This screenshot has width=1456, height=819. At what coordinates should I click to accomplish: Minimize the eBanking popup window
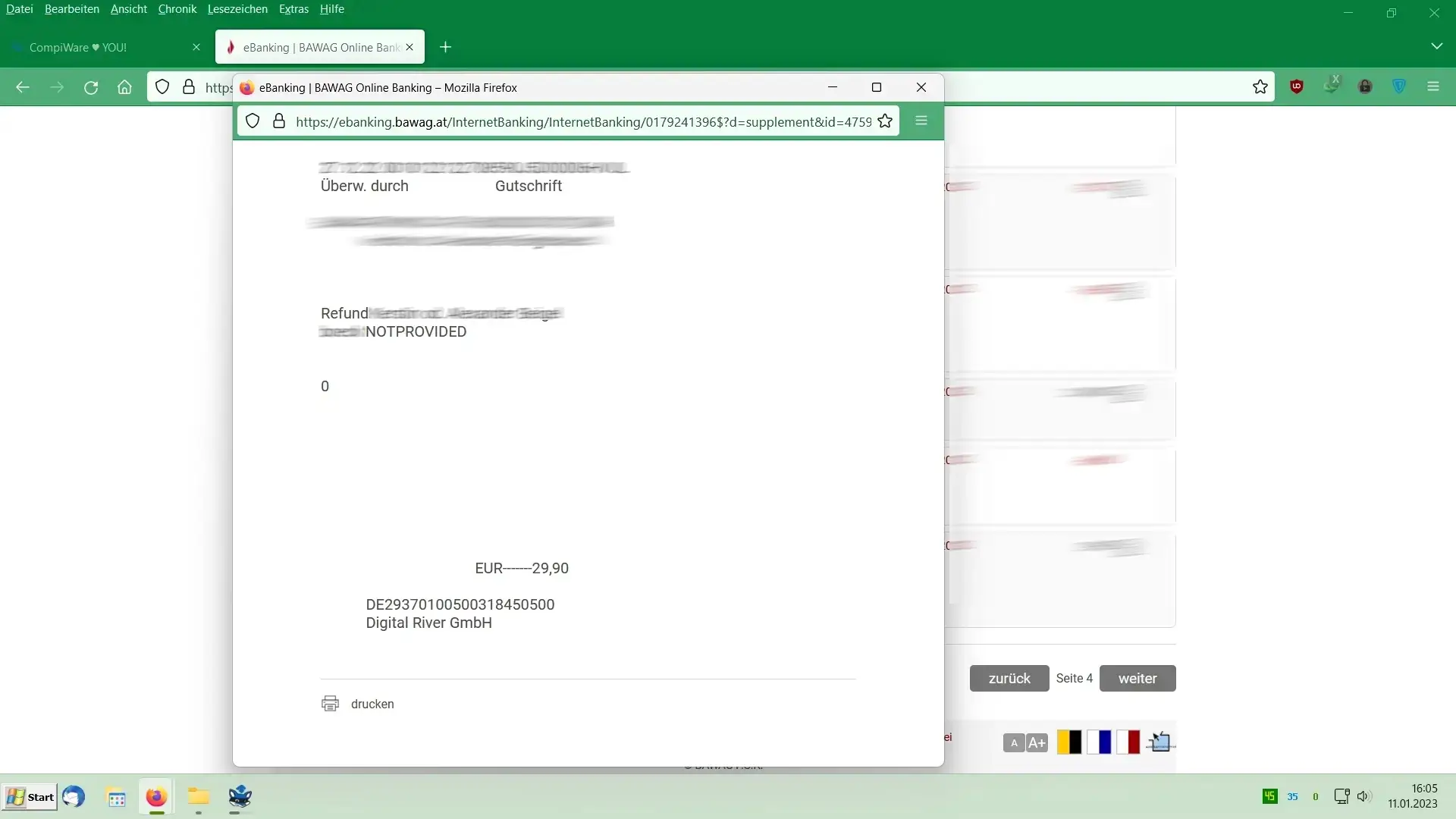click(x=833, y=87)
